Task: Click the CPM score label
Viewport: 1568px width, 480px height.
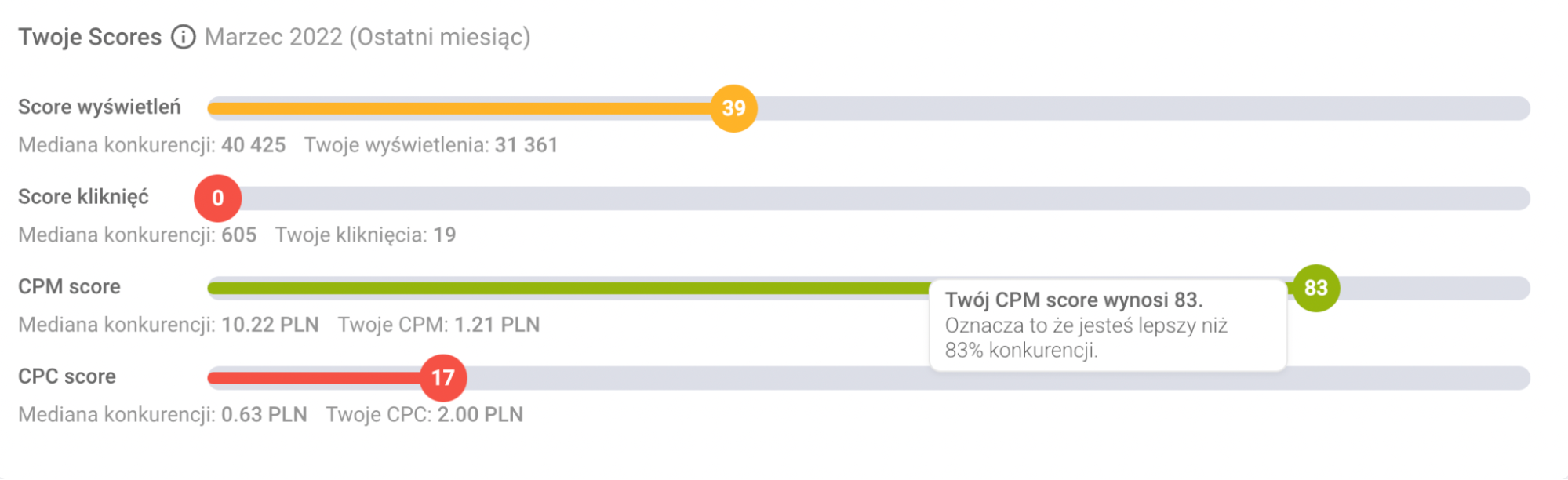Action: tap(69, 286)
